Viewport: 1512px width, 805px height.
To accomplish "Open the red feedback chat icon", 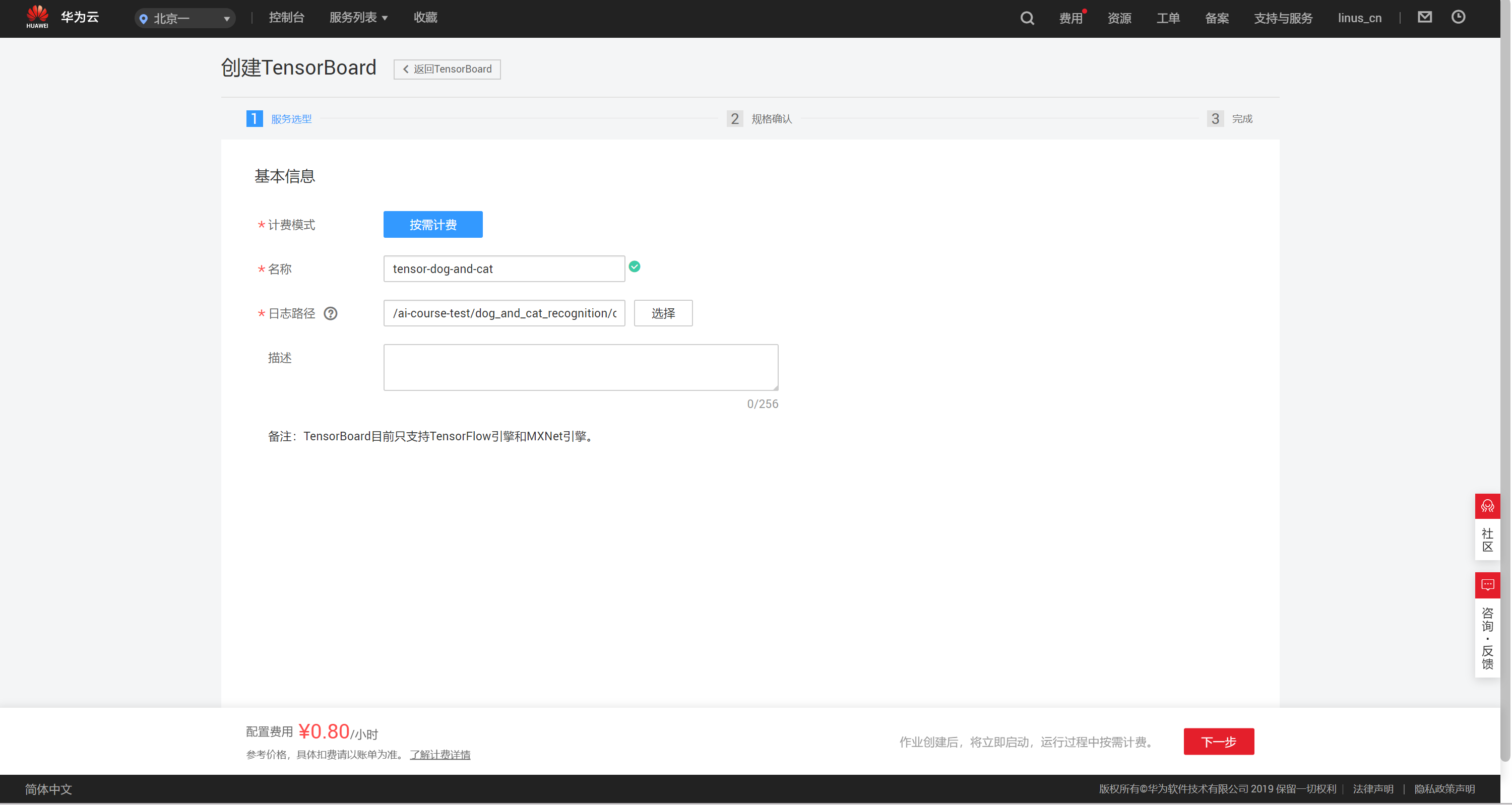I will [1487, 585].
